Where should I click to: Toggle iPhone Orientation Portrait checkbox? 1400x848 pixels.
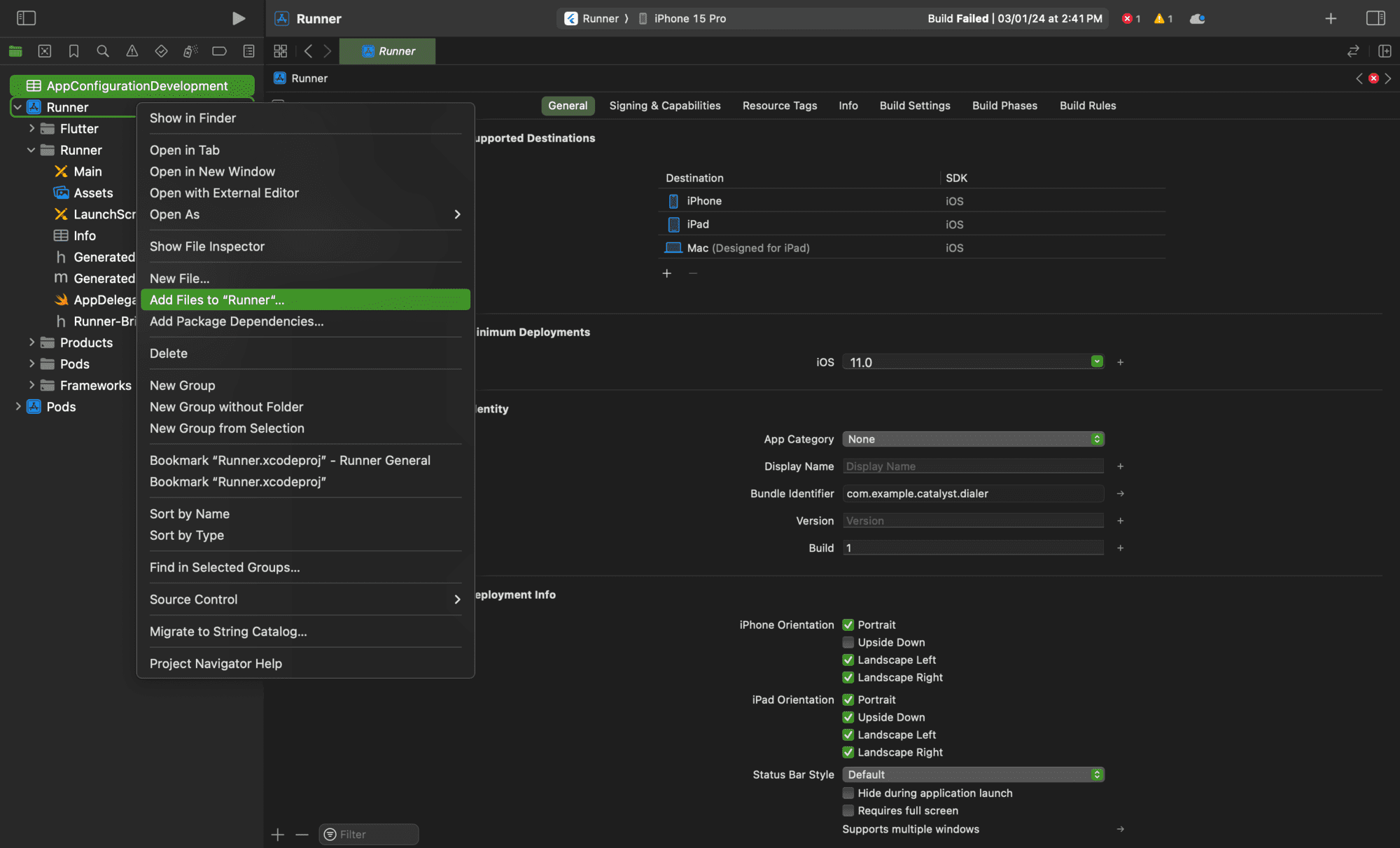pos(848,625)
